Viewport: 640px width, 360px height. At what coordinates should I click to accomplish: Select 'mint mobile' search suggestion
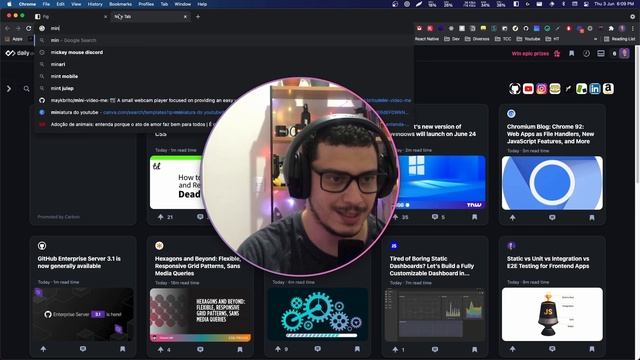pyautogui.click(x=224, y=76)
